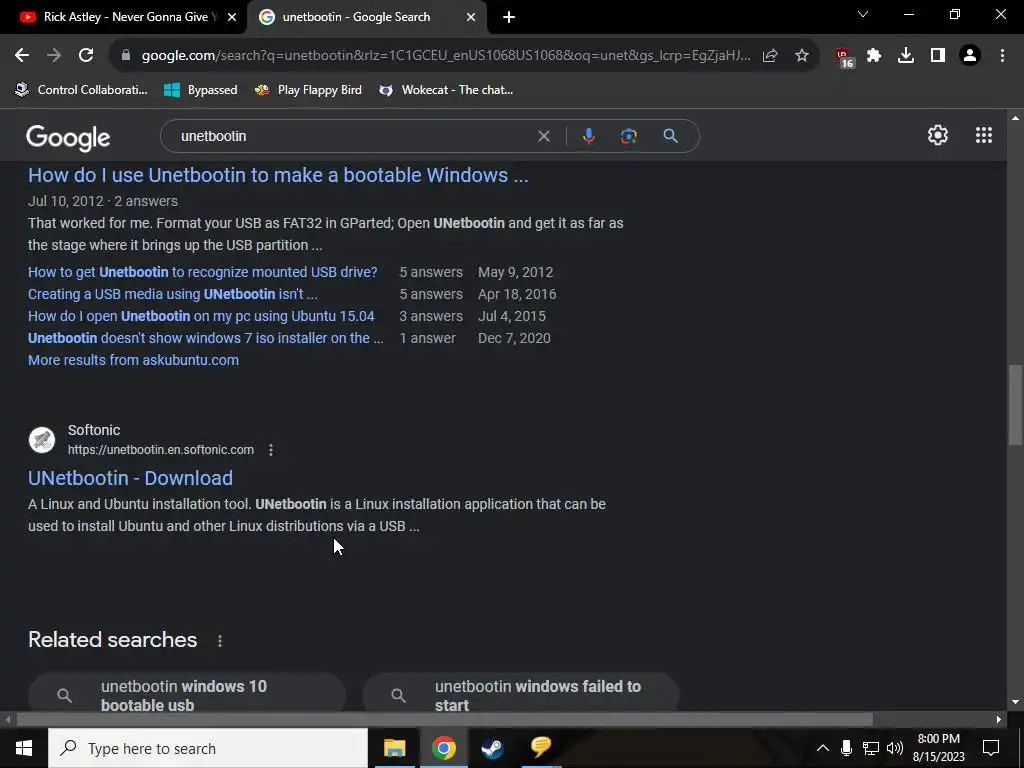Open the Softonic result options menu
This screenshot has height=768, width=1024.
[x=270, y=450]
